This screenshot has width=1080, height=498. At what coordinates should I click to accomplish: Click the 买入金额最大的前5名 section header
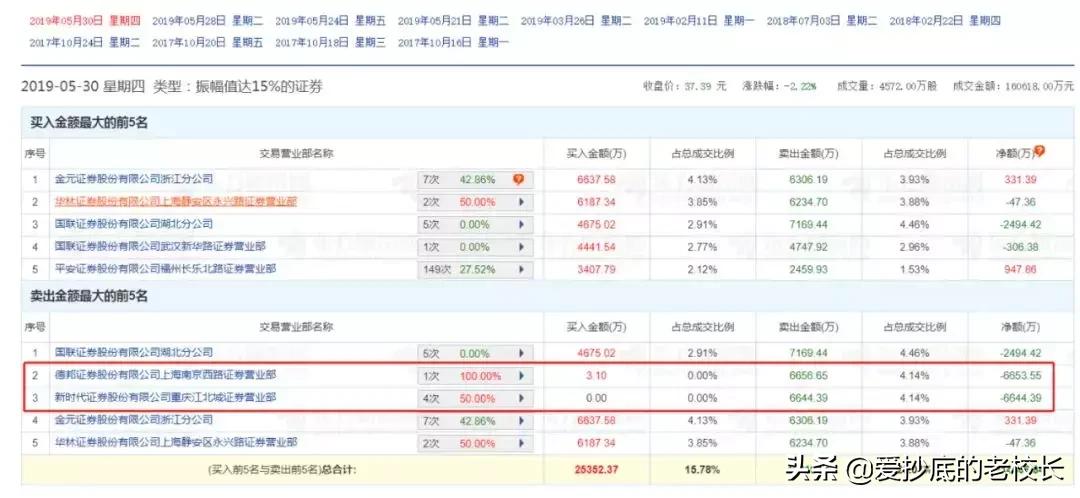[x=89, y=123]
